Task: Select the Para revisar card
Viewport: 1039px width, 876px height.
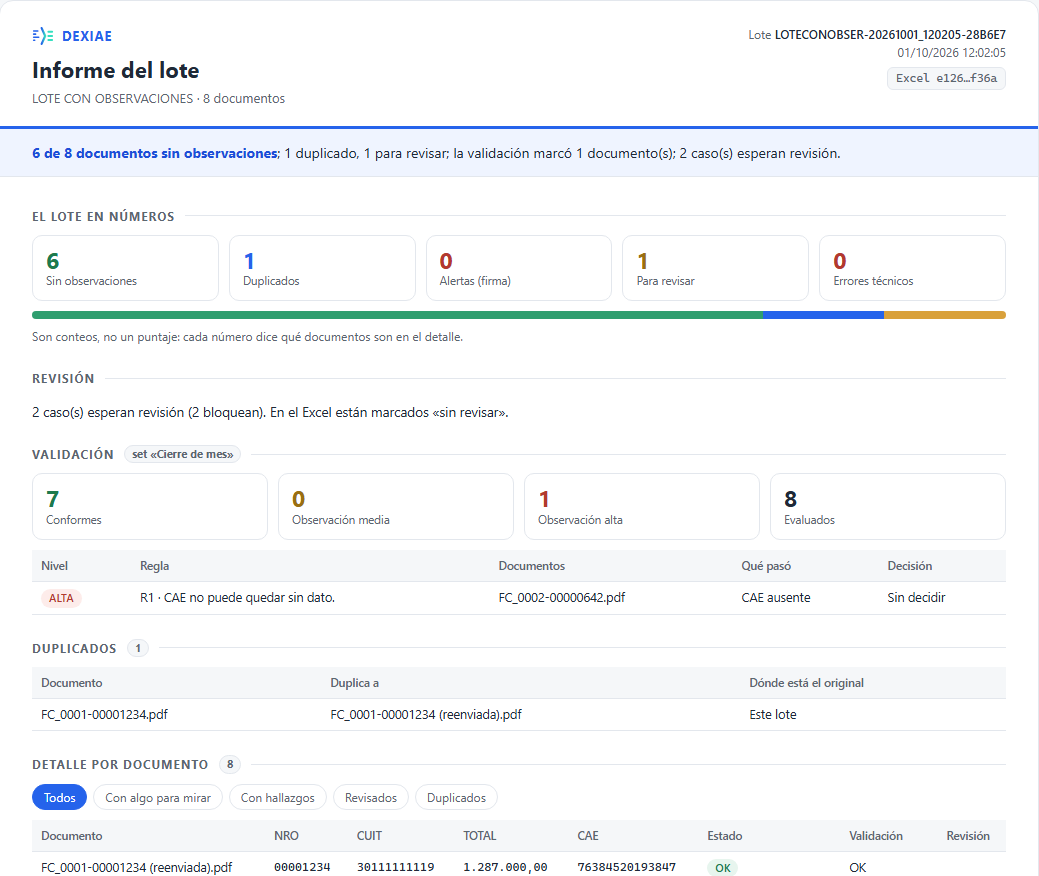Action: 715,268
